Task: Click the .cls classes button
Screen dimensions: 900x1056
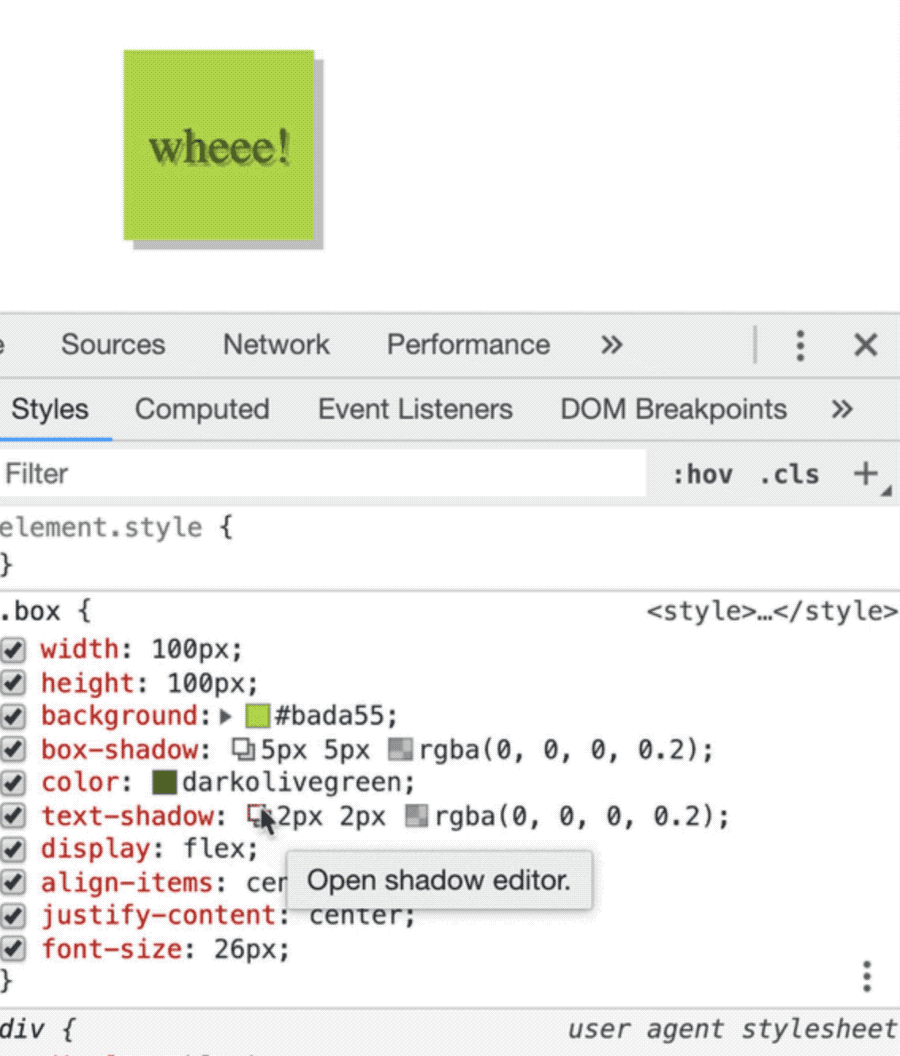Action: click(x=789, y=474)
